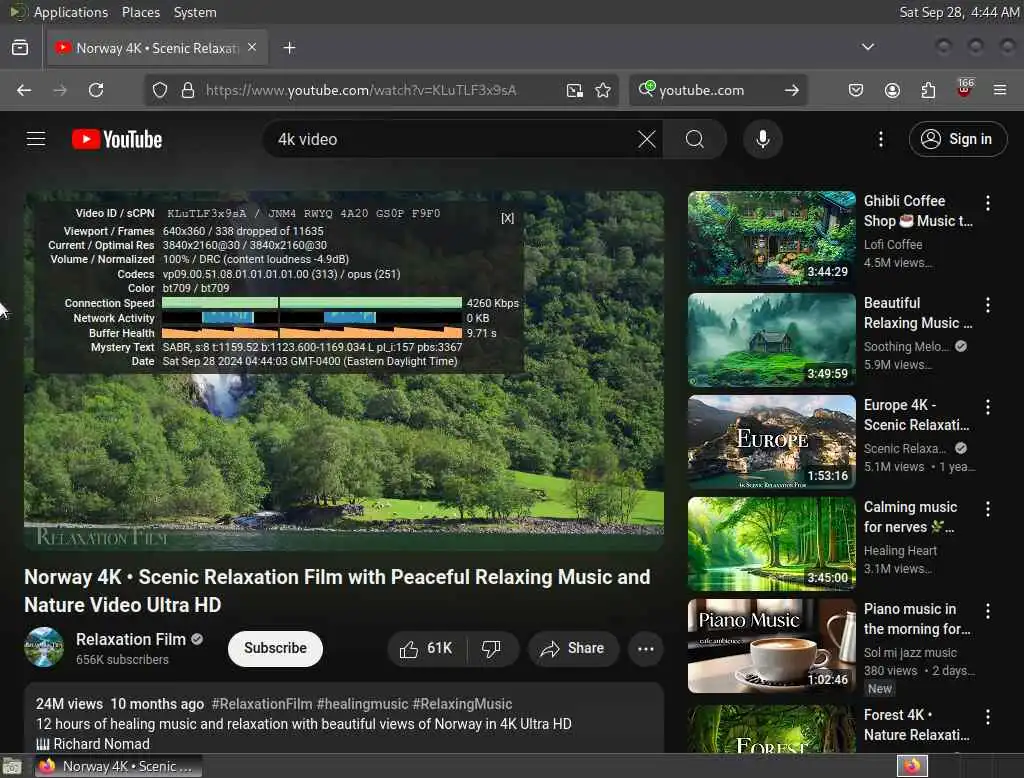Screen dimensions: 1024x778
Task: Open Calming music for nerves thumbnail
Action: (771, 543)
